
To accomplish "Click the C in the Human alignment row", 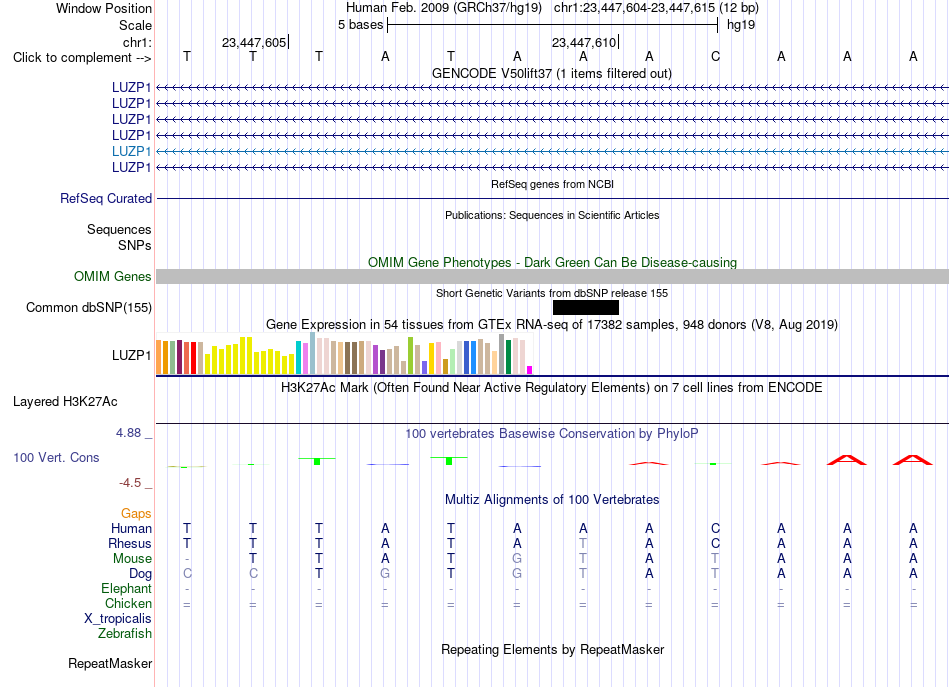I will coord(716,528).
